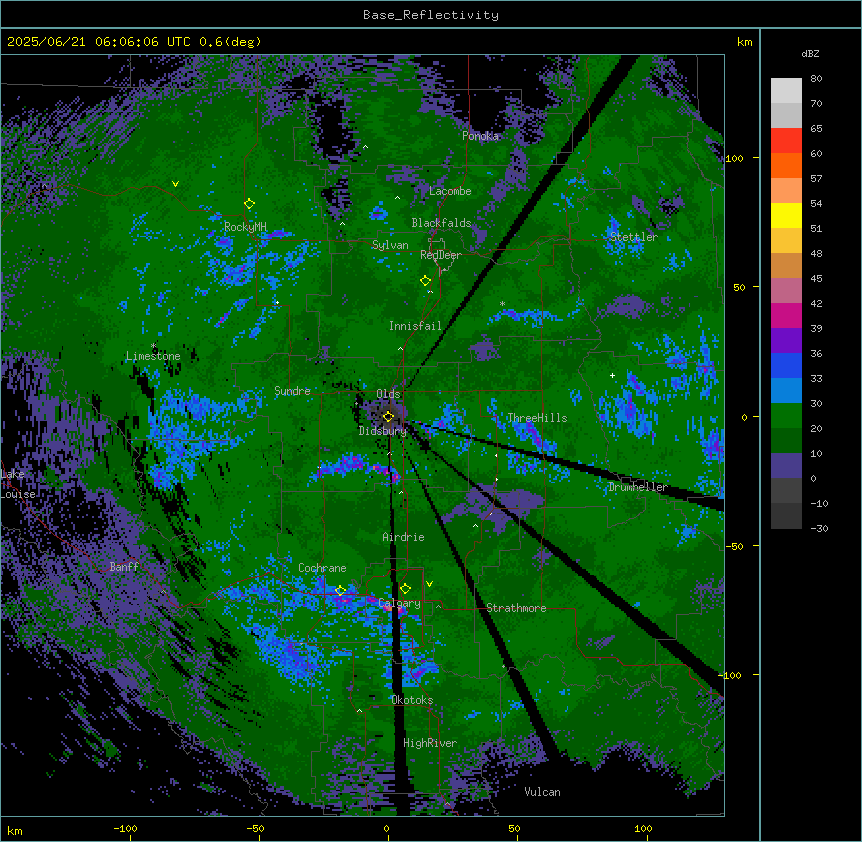
Task: Click the Strathmore map label
Action: (x=516, y=608)
